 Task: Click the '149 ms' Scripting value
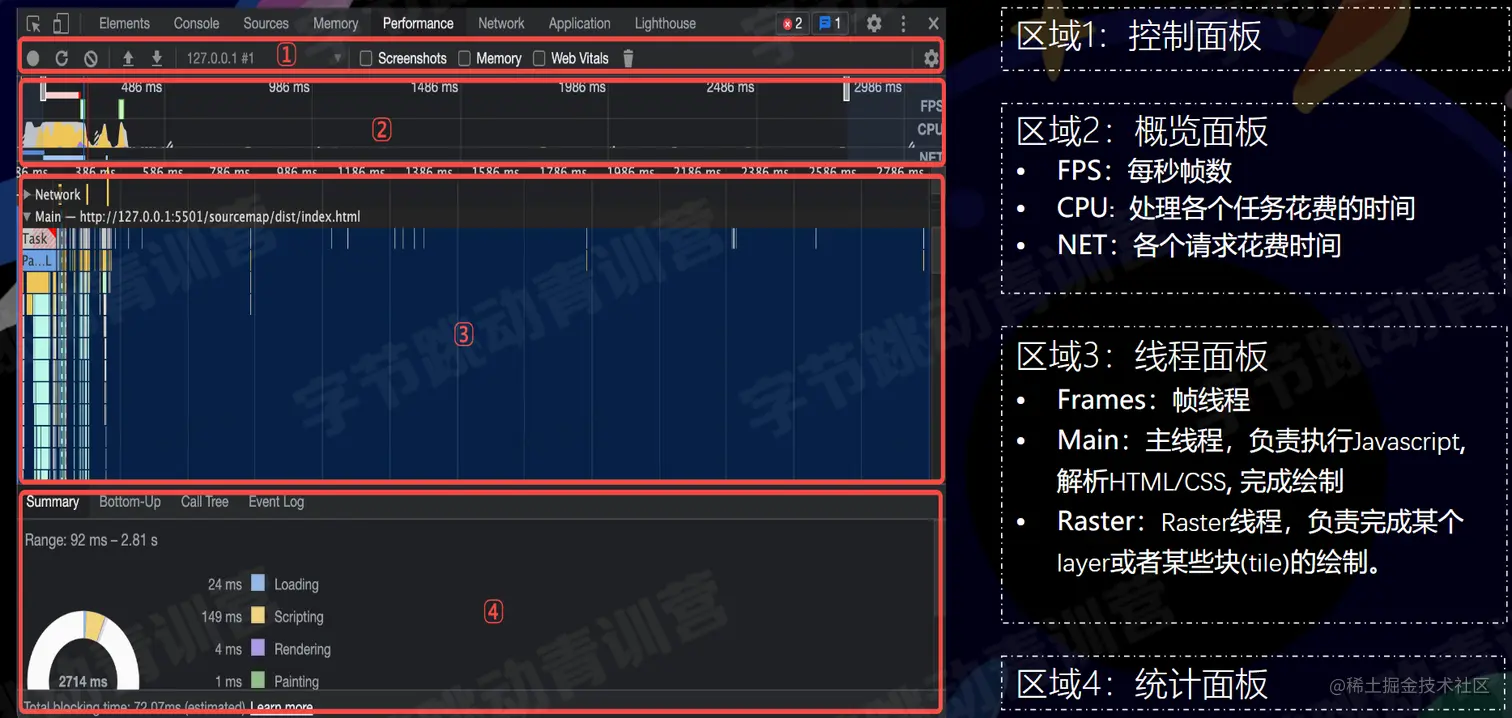tap(221, 617)
